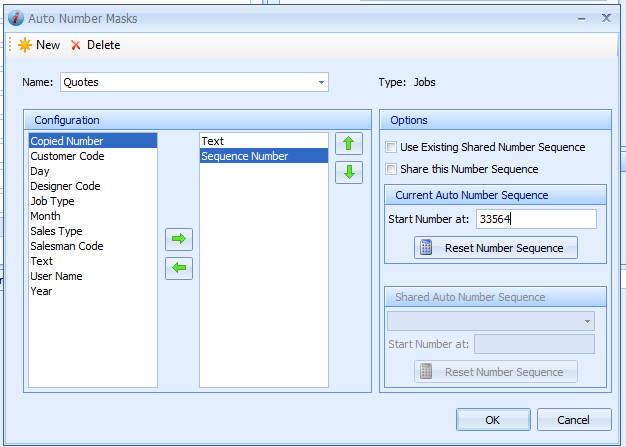Viewport: 626px width, 447px height.
Task: Open the Name dropdown showing Quotes
Action: [x=321, y=82]
